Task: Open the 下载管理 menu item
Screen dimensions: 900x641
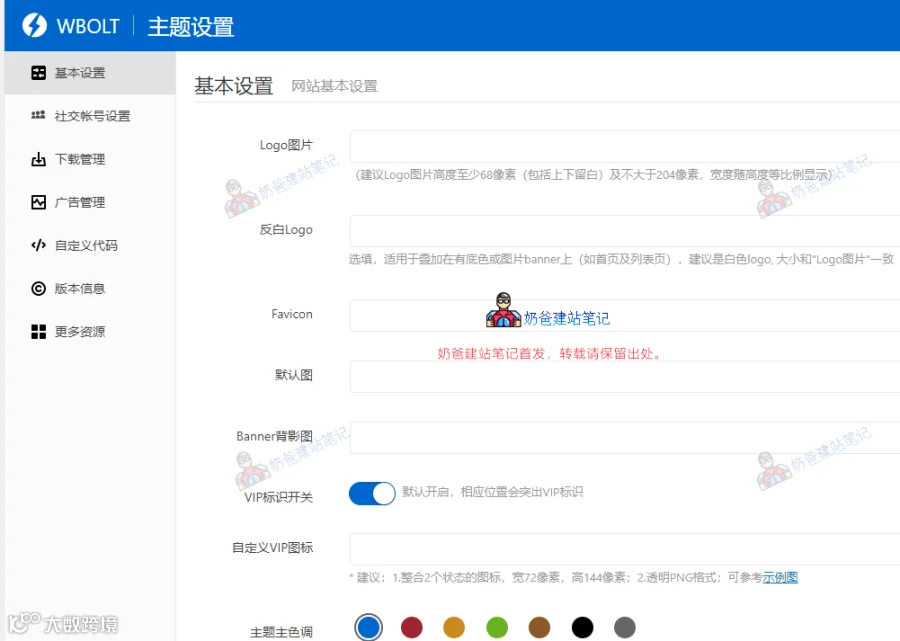Action: [x=80, y=159]
